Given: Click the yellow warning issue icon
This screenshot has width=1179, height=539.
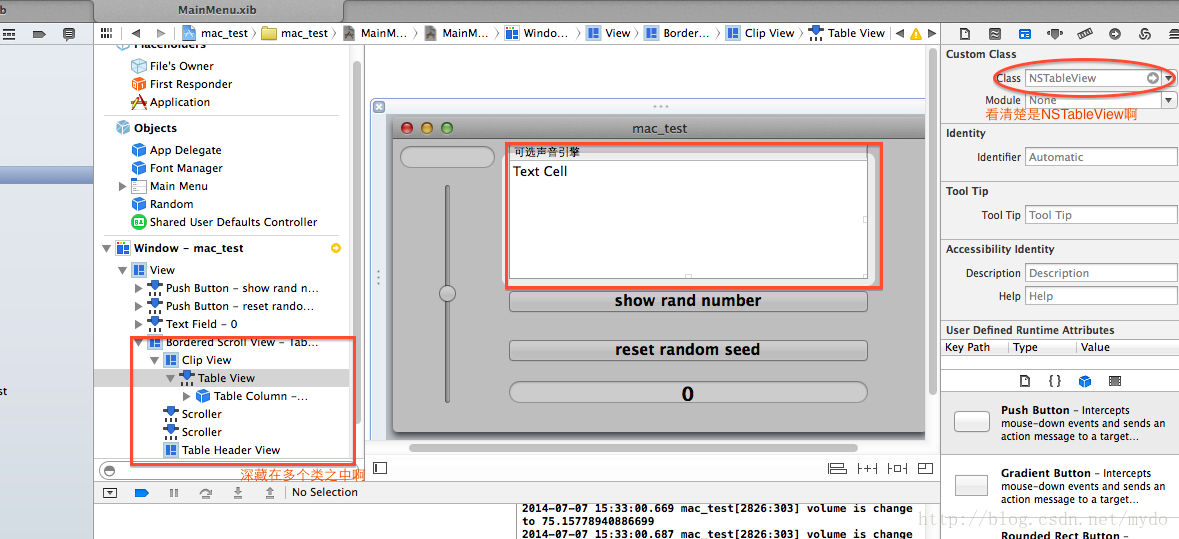Looking at the screenshot, I should tap(916, 34).
